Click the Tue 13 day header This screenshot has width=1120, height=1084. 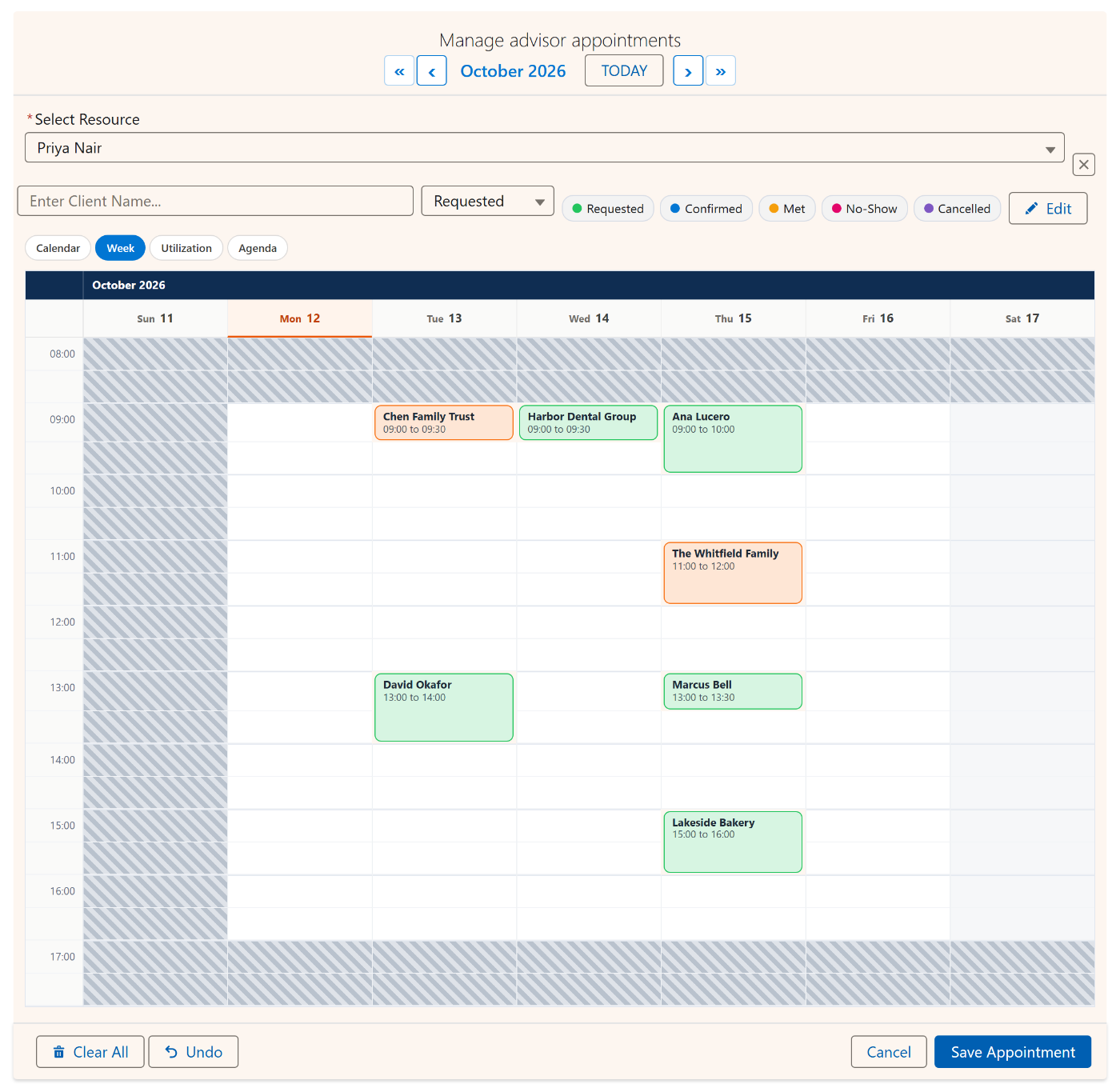pos(444,318)
